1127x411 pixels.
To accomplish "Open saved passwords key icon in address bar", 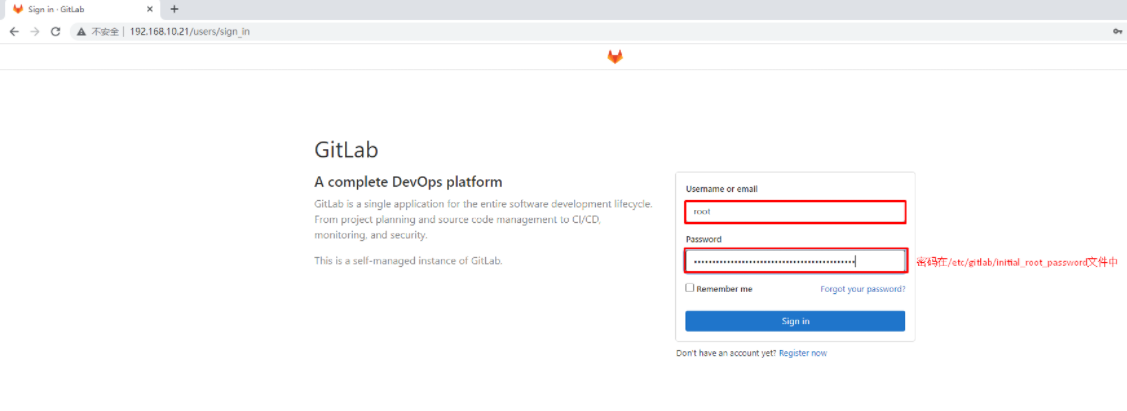I will coord(1117,32).
